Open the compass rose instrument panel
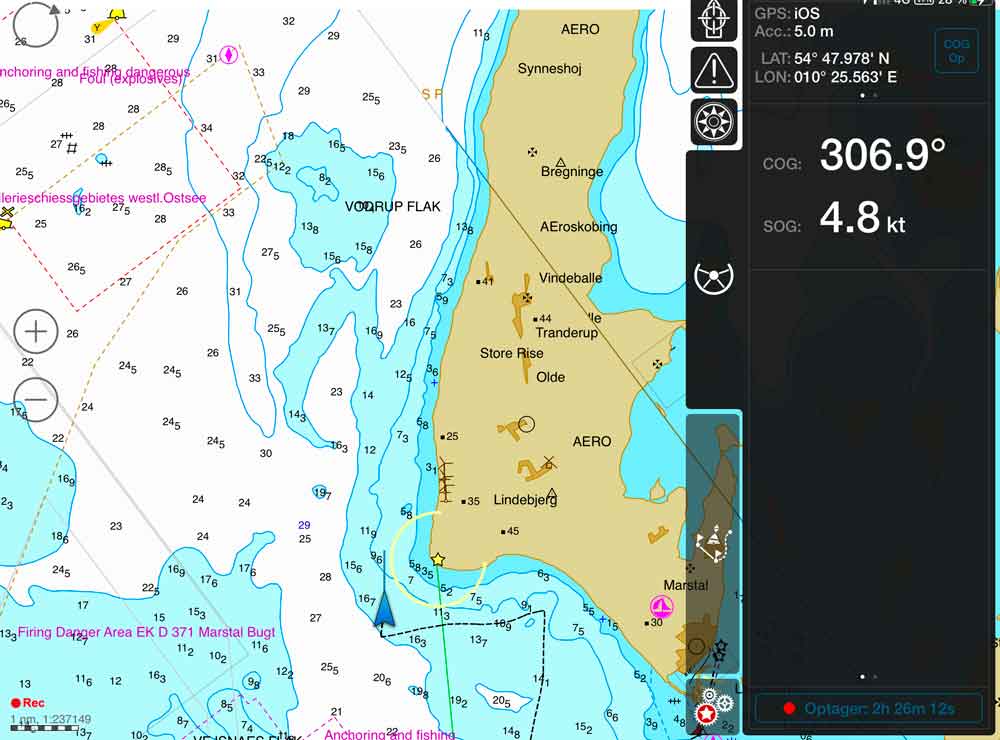 click(x=714, y=122)
